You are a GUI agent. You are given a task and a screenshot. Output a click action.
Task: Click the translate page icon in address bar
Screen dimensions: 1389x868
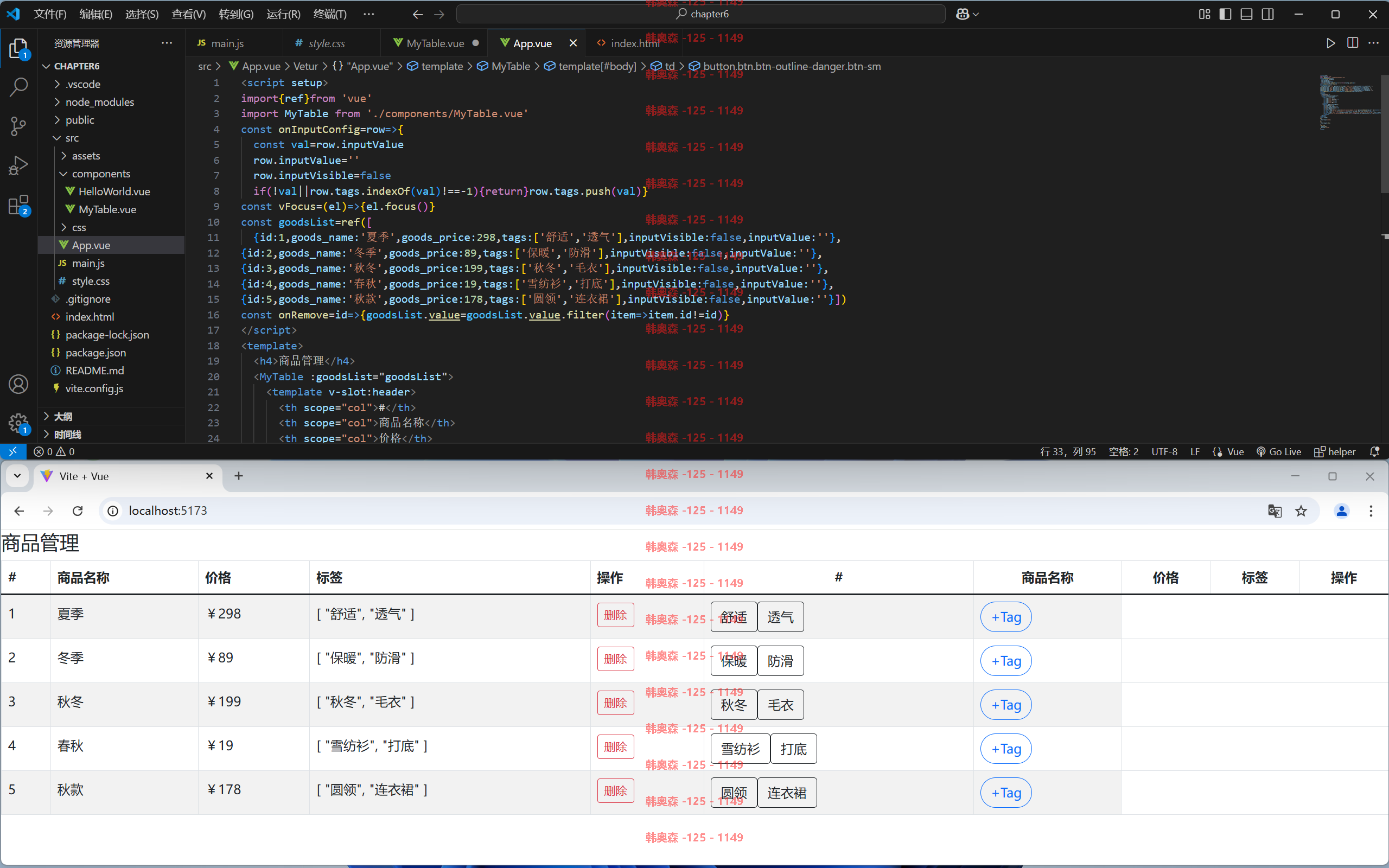click(x=1275, y=511)
